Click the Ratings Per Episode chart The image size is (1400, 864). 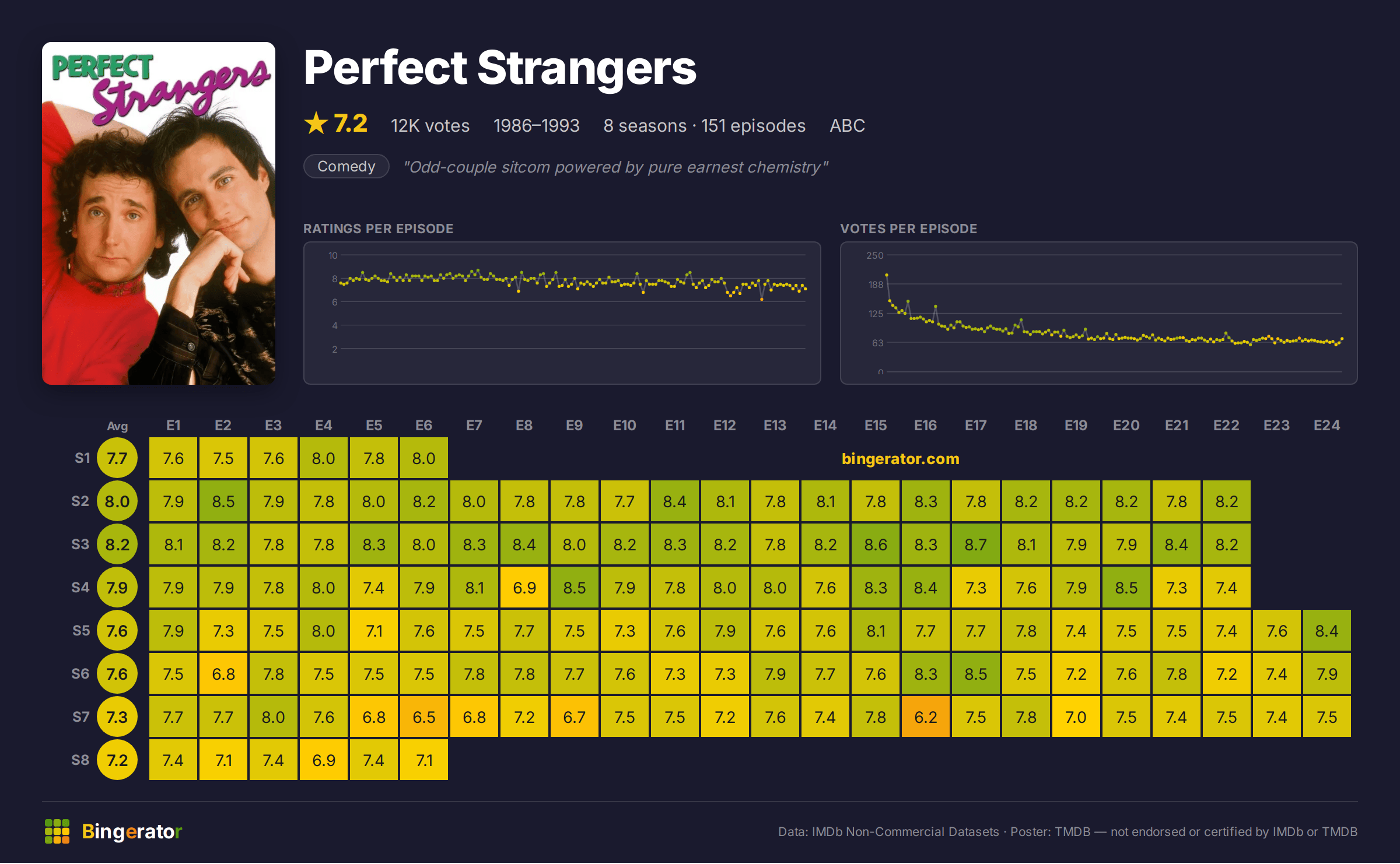pos(562,313)
